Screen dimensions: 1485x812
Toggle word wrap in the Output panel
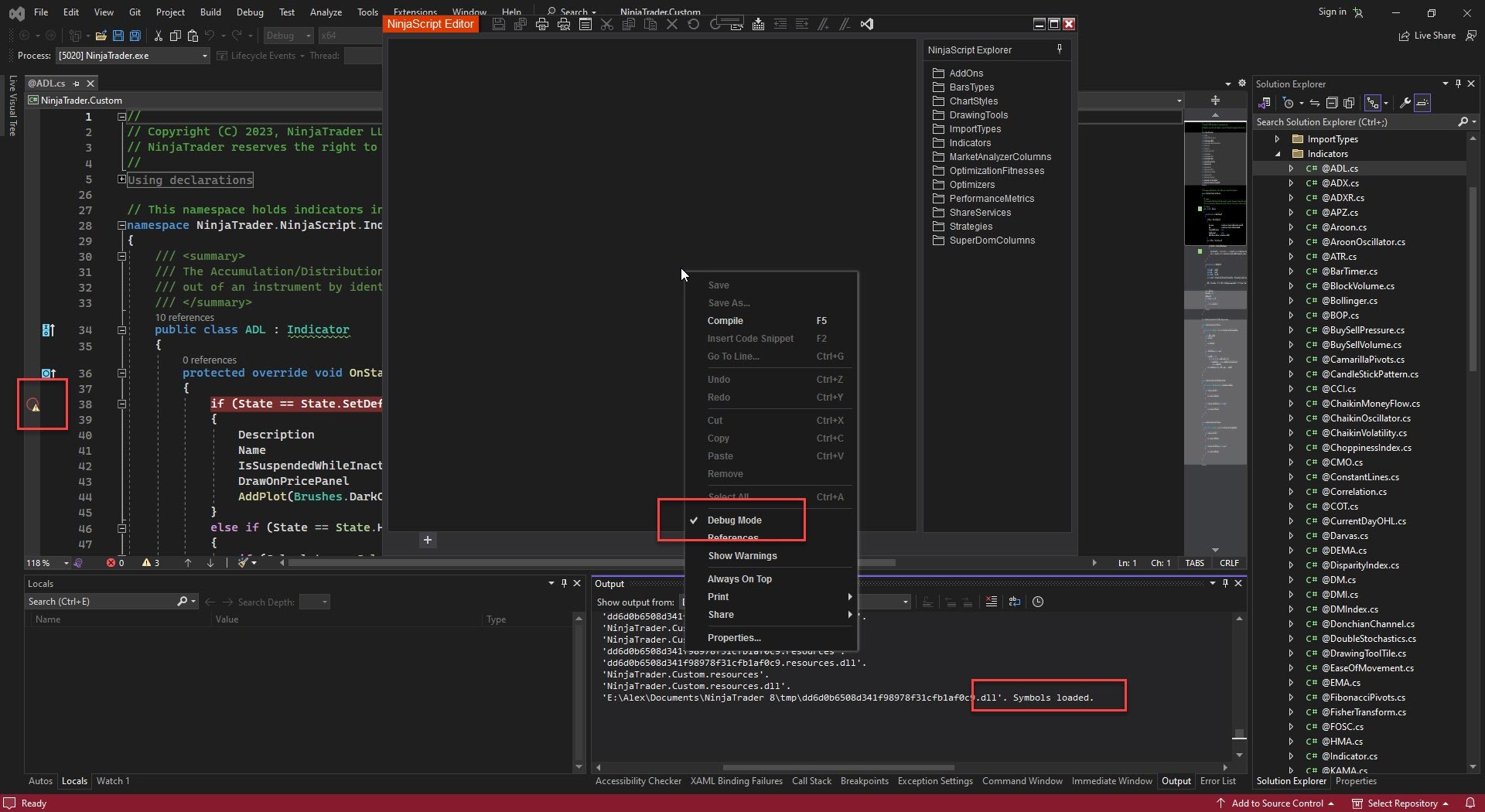tap(1015, 602)
